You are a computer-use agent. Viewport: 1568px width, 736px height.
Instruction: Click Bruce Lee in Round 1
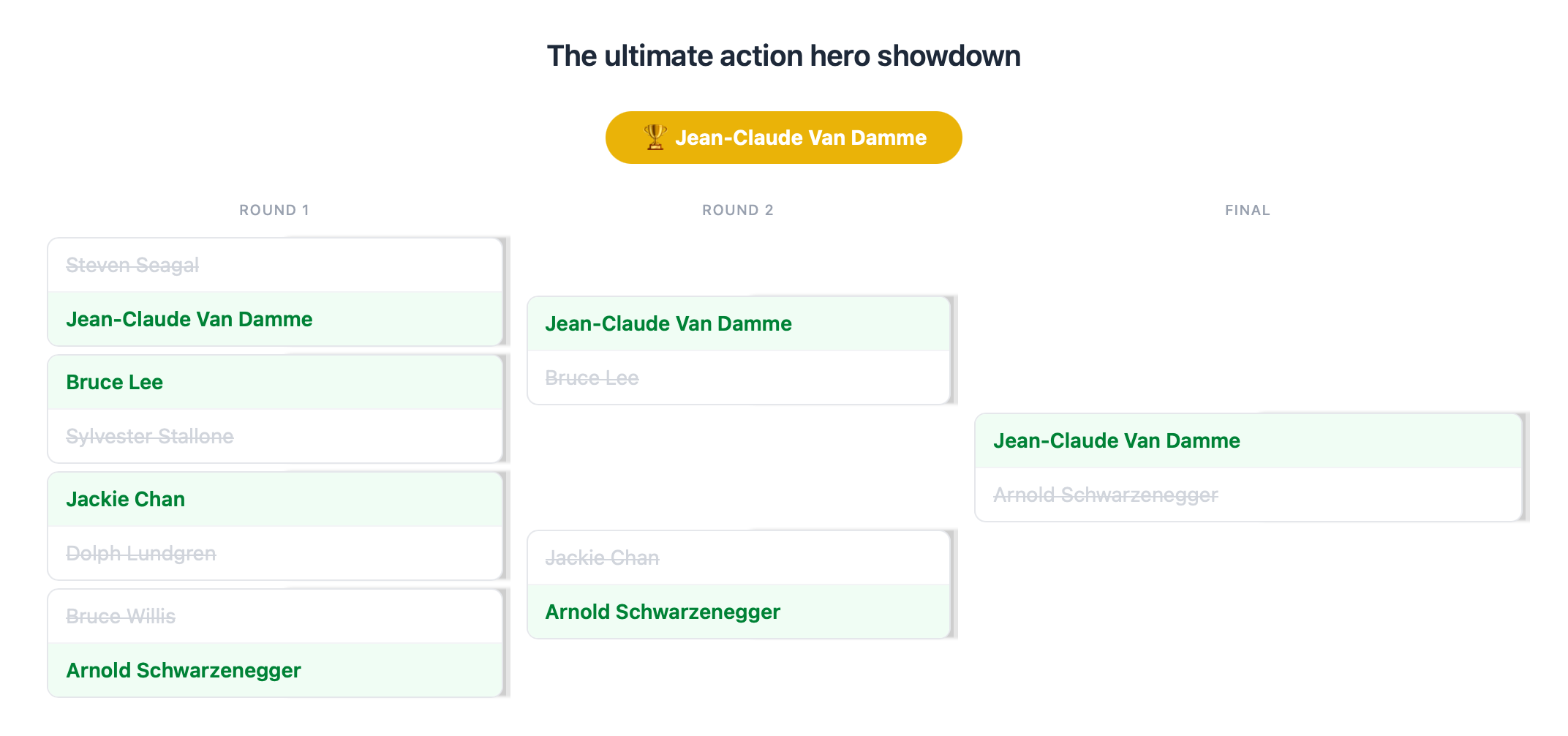(x=113, y=381)
